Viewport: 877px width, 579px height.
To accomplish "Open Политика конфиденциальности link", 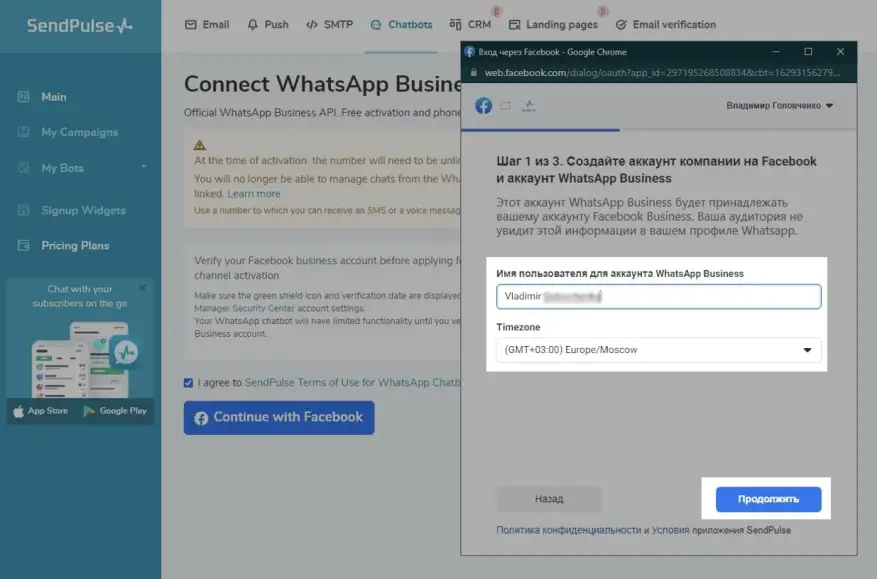I will tap(569, 530).
